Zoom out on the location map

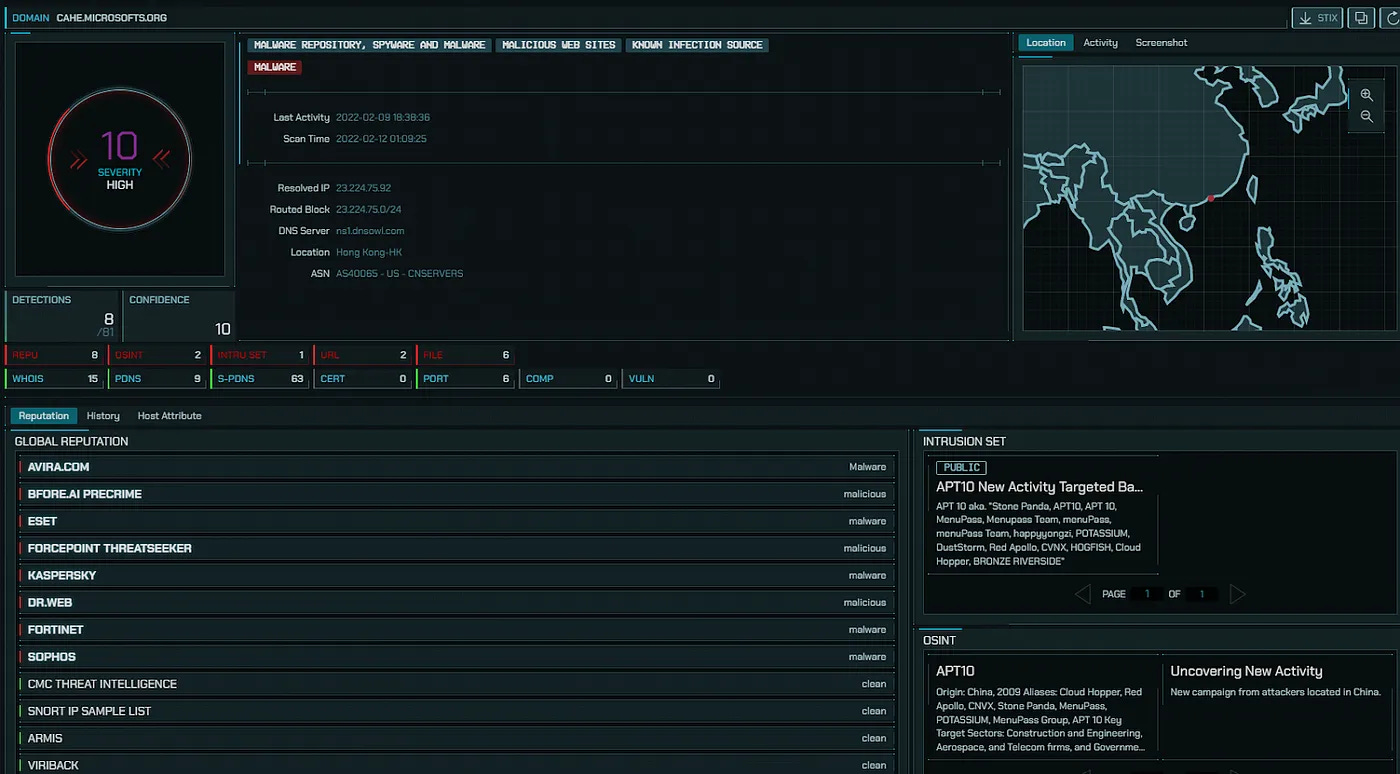[x=1367, y=117]
